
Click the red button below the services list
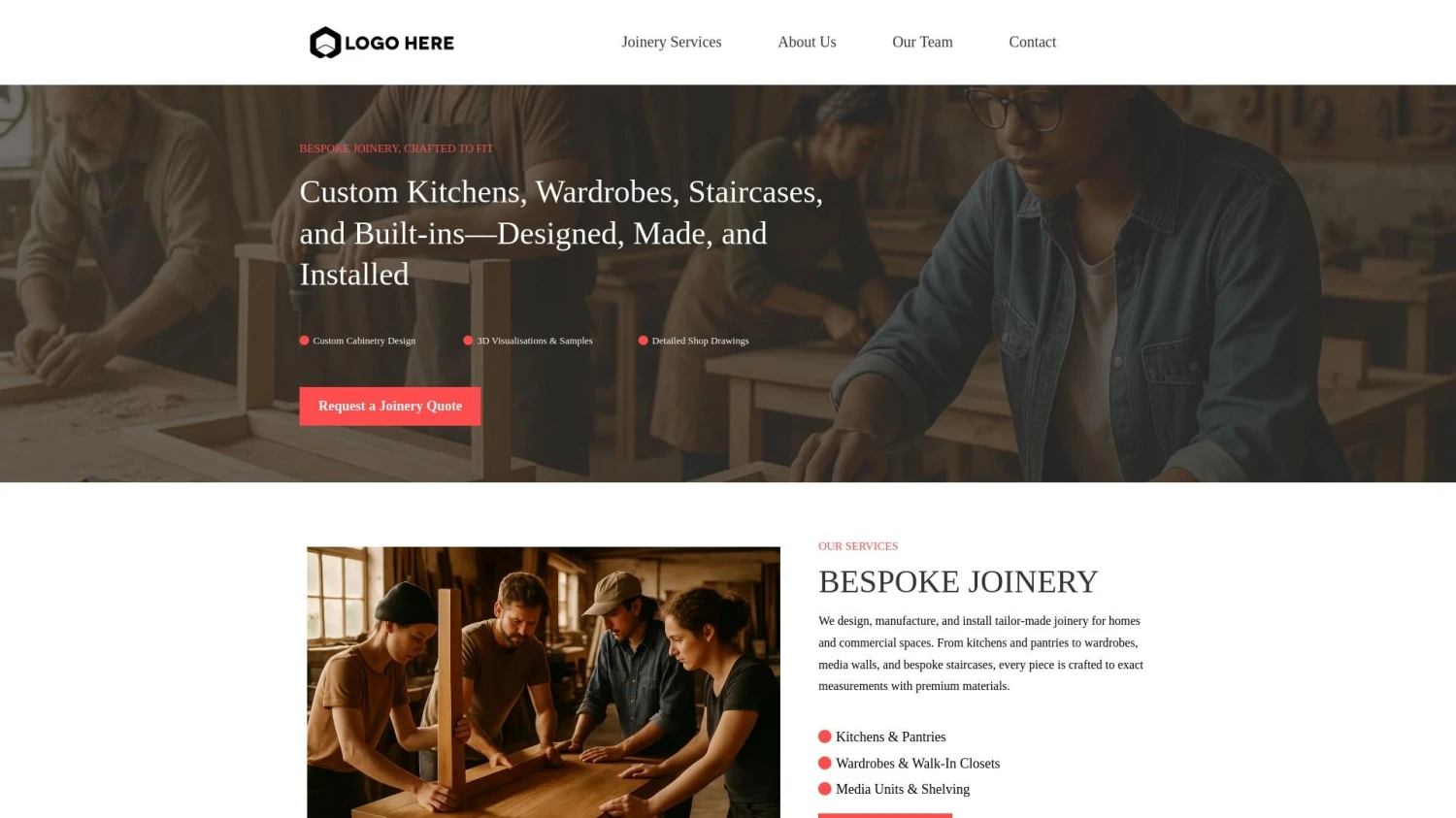[x=885, y=815]
